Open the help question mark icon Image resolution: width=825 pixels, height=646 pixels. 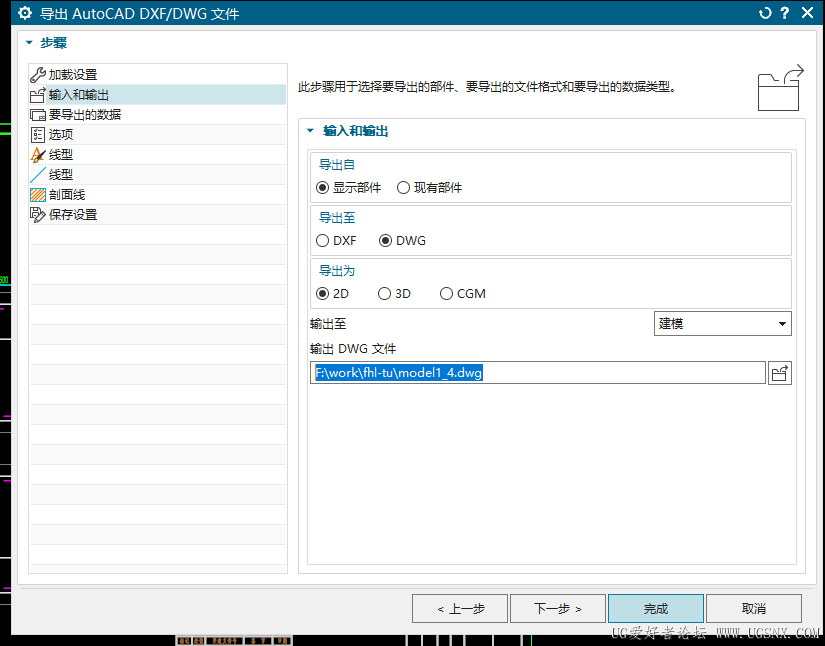pyautogui.click(x=784, y=13)
